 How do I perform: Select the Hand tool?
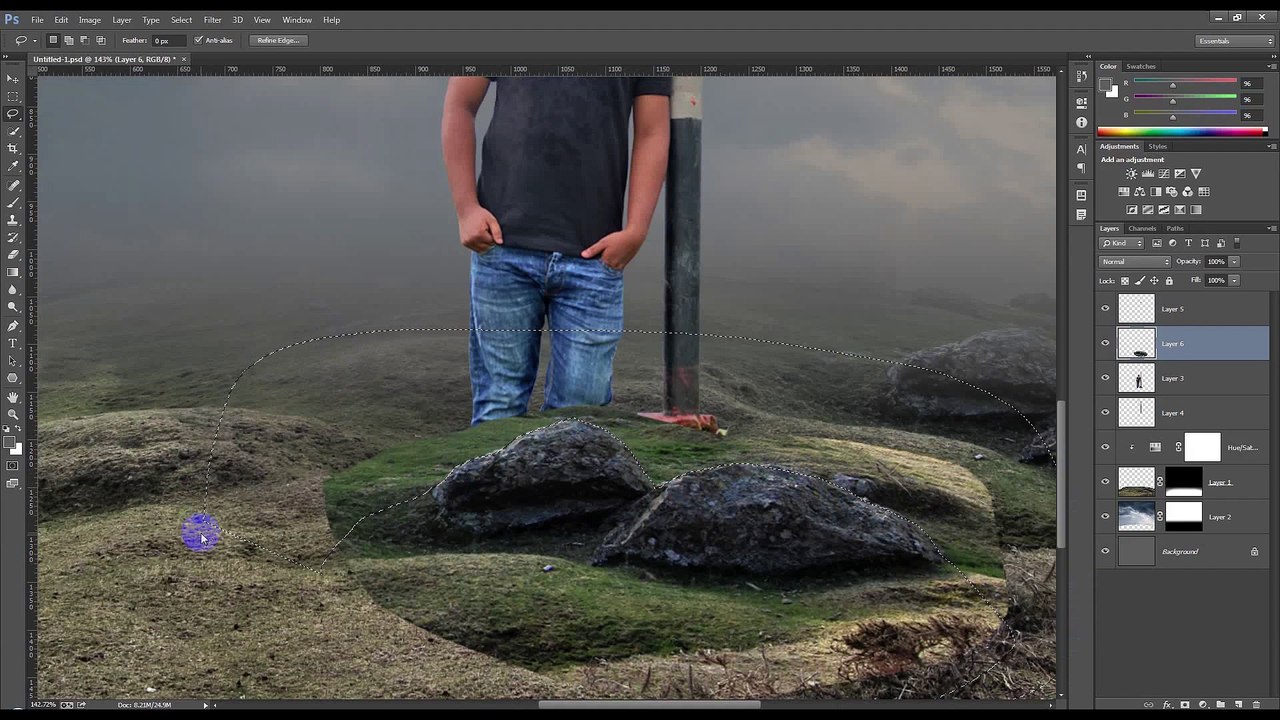pyautogui.click(x=13, y=397)
